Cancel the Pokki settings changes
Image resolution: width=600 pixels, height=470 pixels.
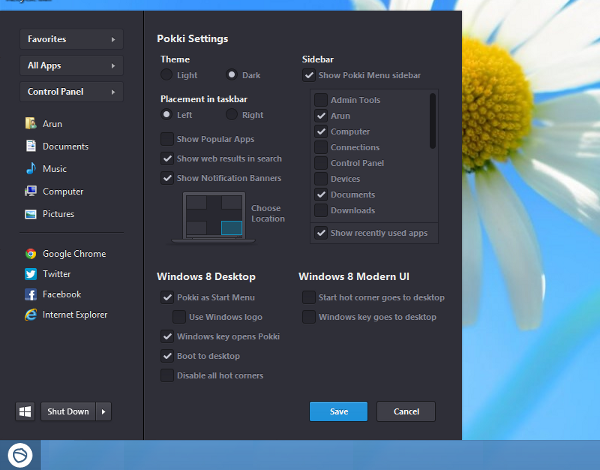point(406,411)
